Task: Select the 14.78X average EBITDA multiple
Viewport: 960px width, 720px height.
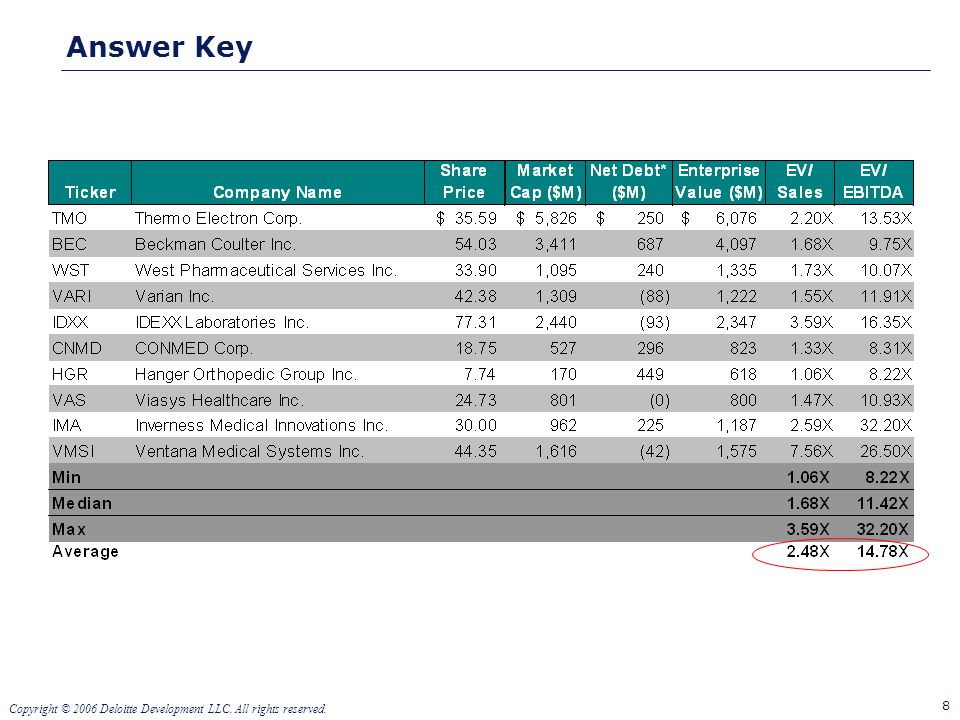Action: point(882,552)
